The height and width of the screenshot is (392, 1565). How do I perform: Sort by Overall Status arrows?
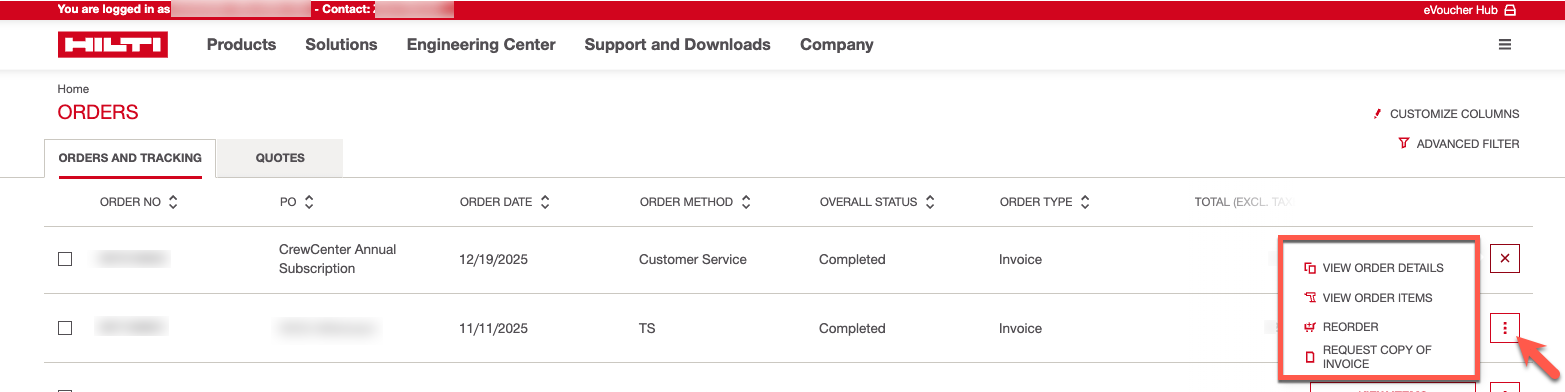930,202
